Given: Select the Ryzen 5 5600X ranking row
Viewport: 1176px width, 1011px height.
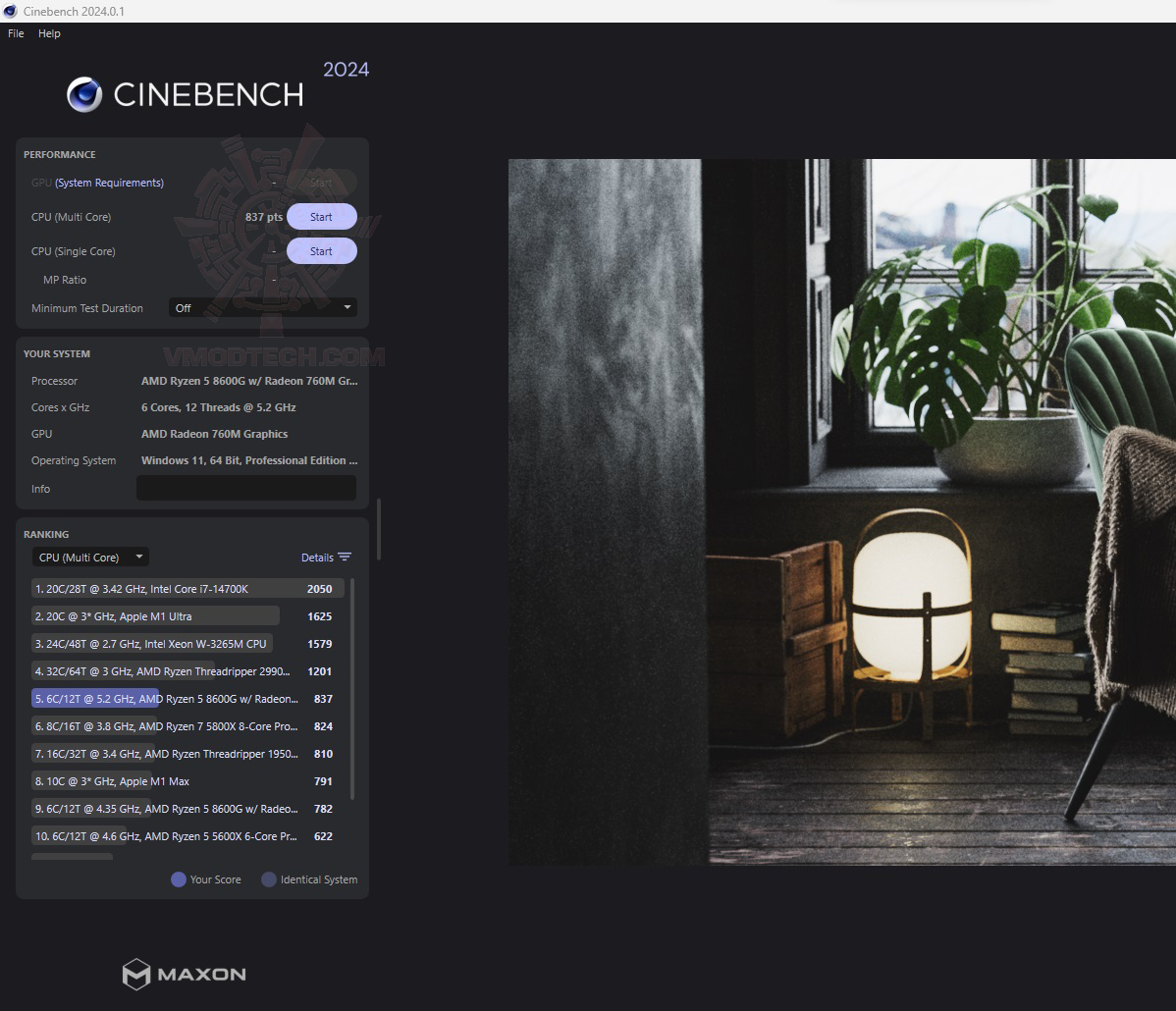Looking at the screenshot, I should point(186,836).
